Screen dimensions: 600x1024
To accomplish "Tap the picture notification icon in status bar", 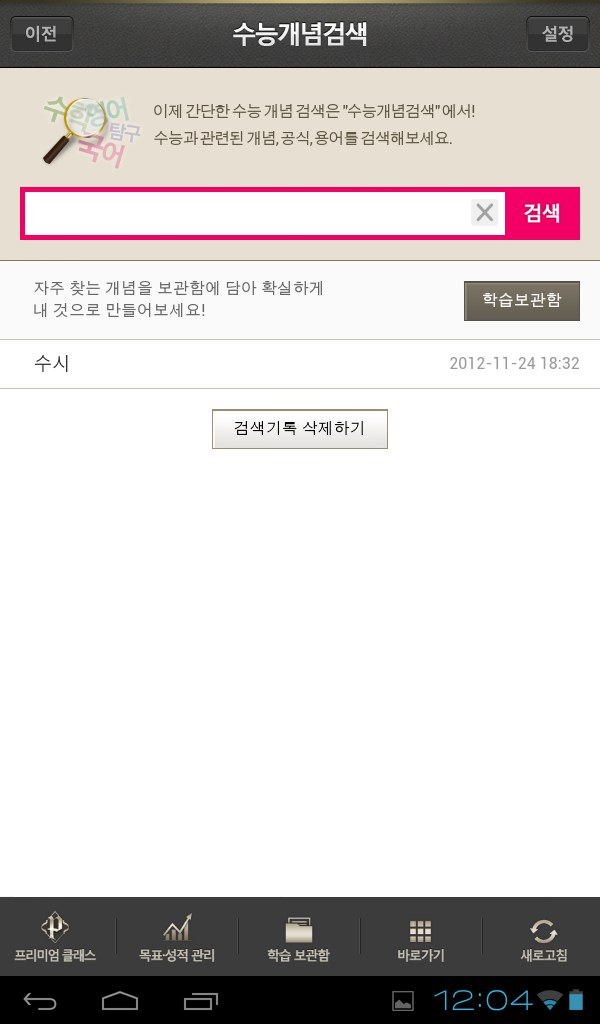I will click(x=403, y=1000).
